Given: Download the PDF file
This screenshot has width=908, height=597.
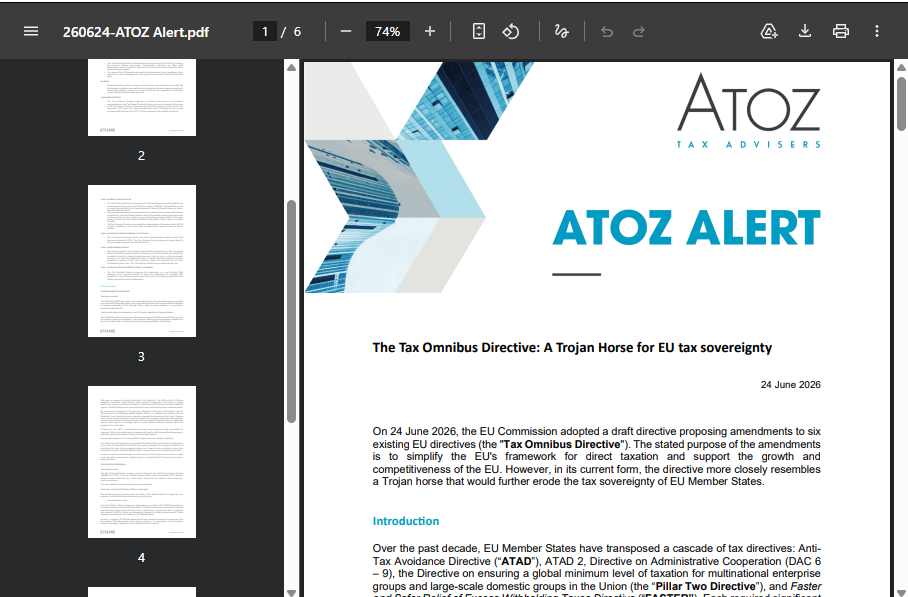Looking at the screenshot, I should (805, 31).
